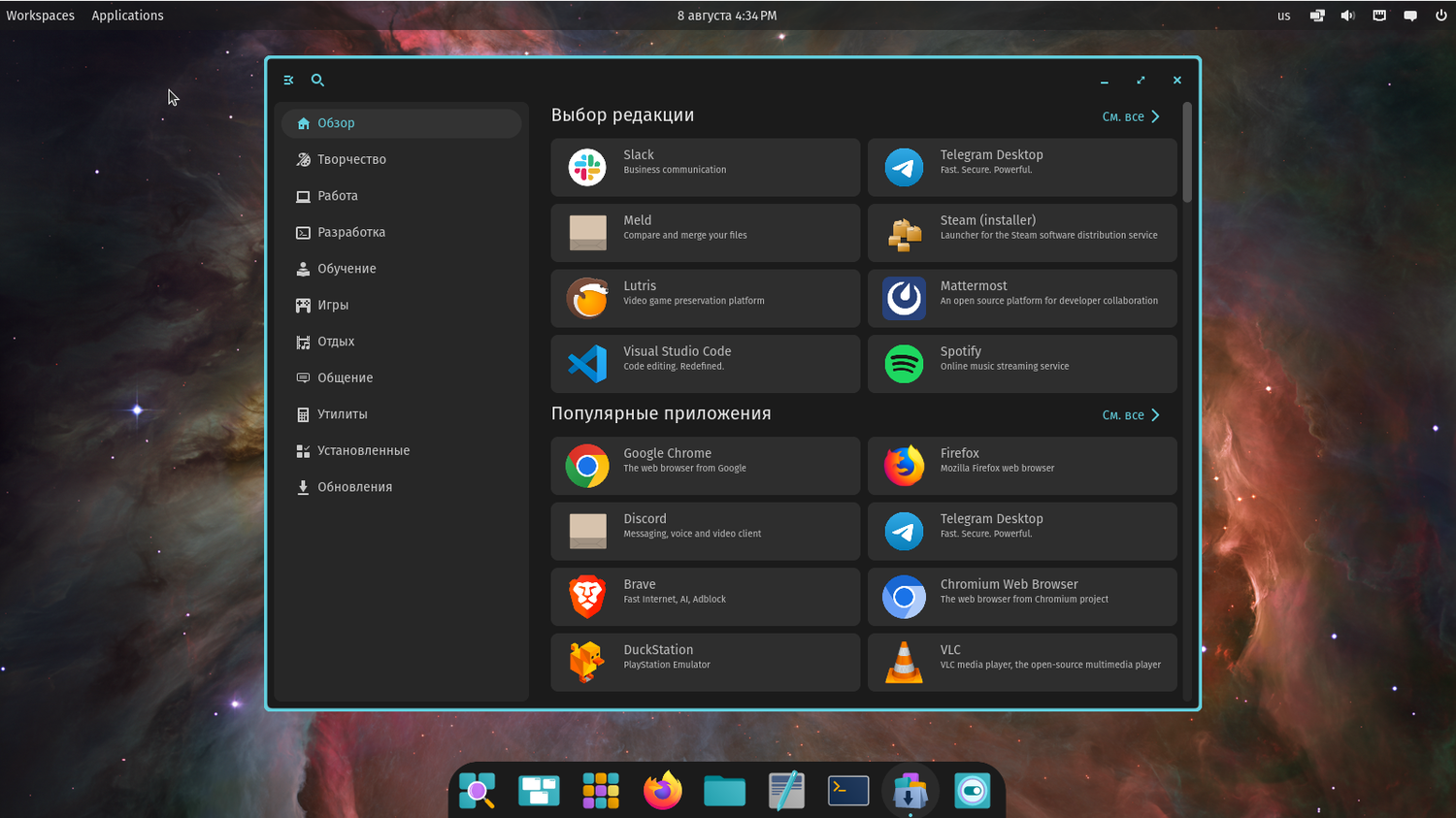This screenshot has width=1456, height=818.
Task: Open the magnifier launcher icon in dock
Action: coord(478,791)
